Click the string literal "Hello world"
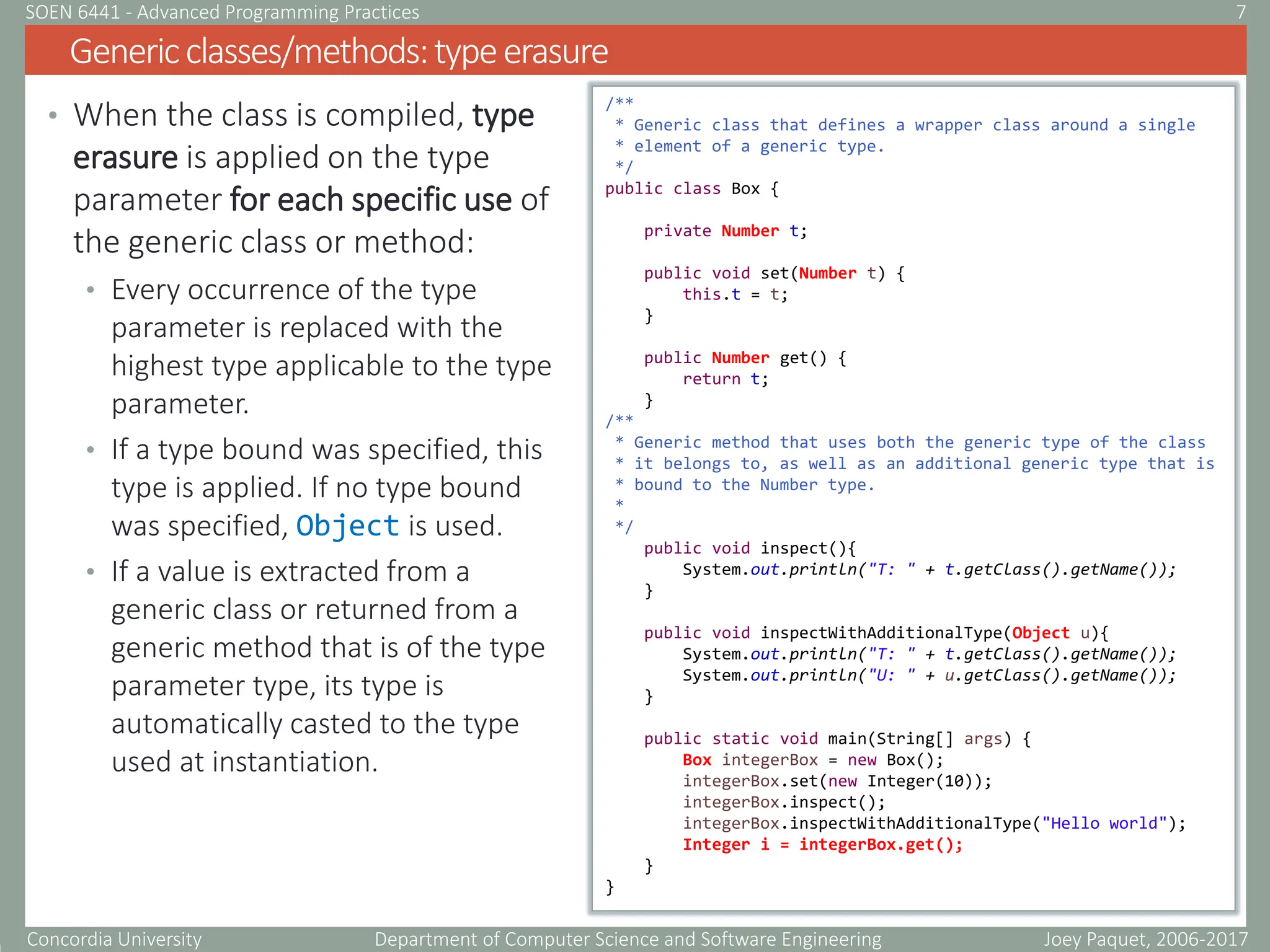Screen dimensions: 1270x952 coord(1104,823)
